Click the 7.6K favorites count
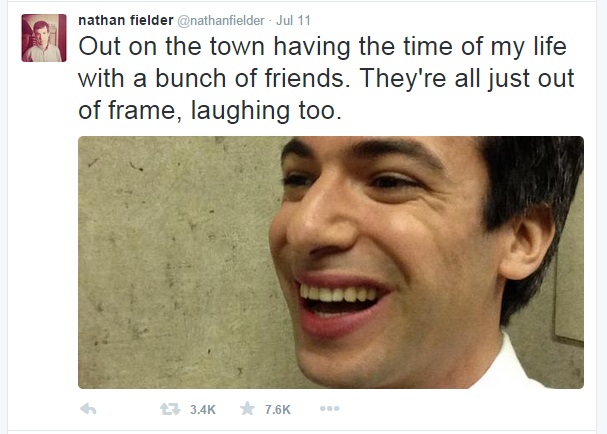Image resolution: width=607 pixels, height=434 pixels. [278, 410]
